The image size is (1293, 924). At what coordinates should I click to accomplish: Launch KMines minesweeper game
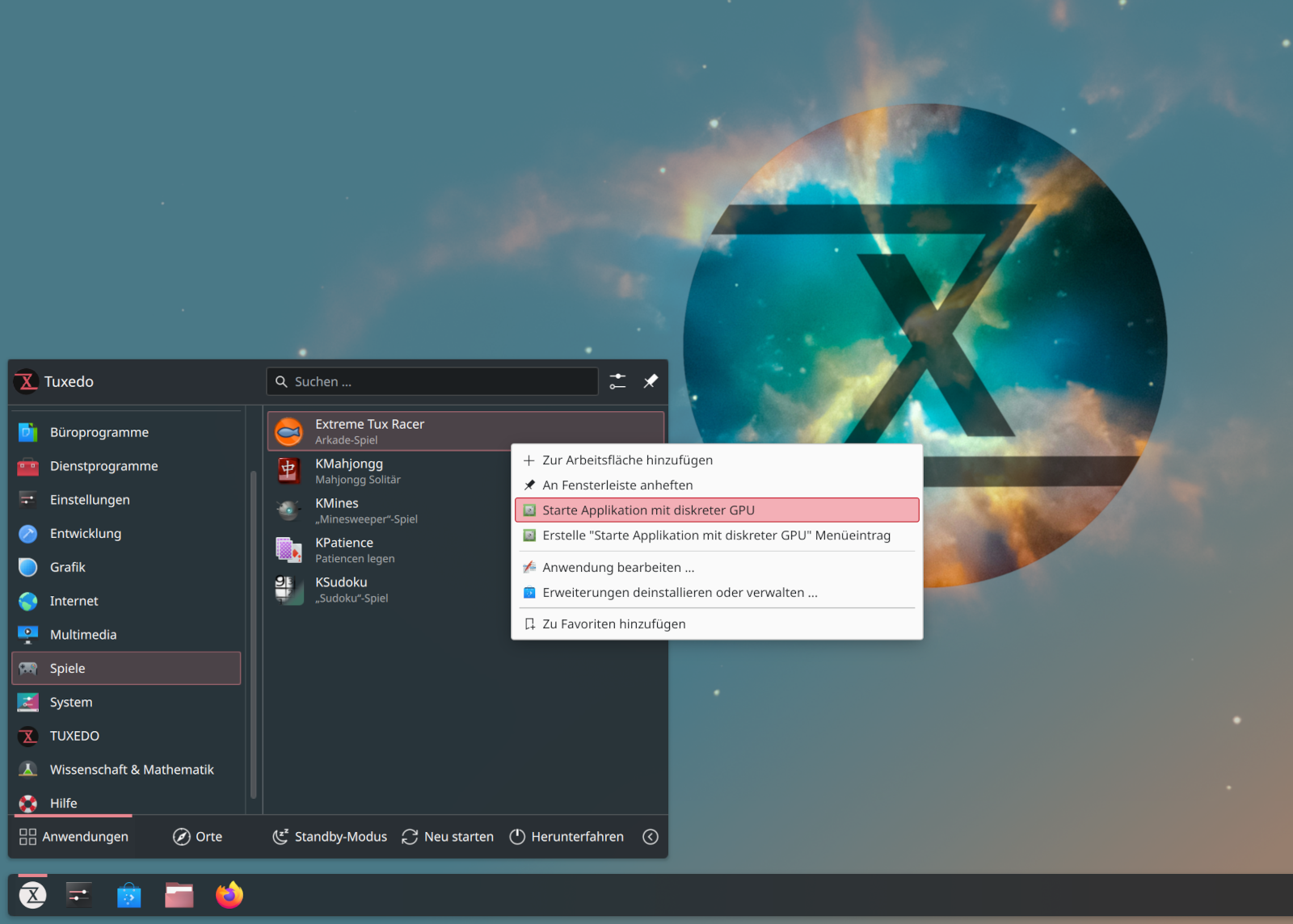[390, 510]
